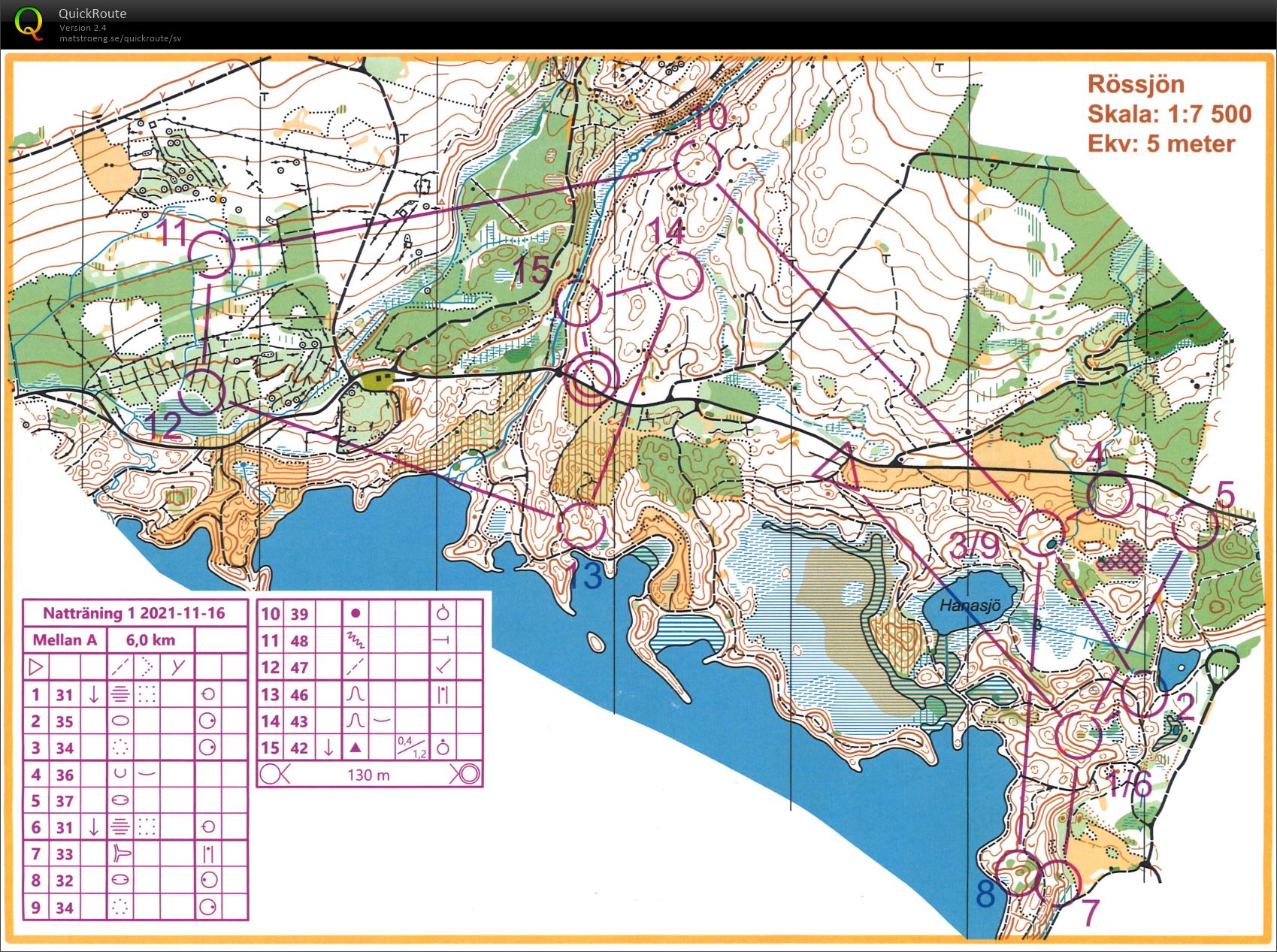The width and height of the screenshot is (1277, 952).
Task: Click the Skala: 1:7 500 scale text
Action: tap(1170, 114)
